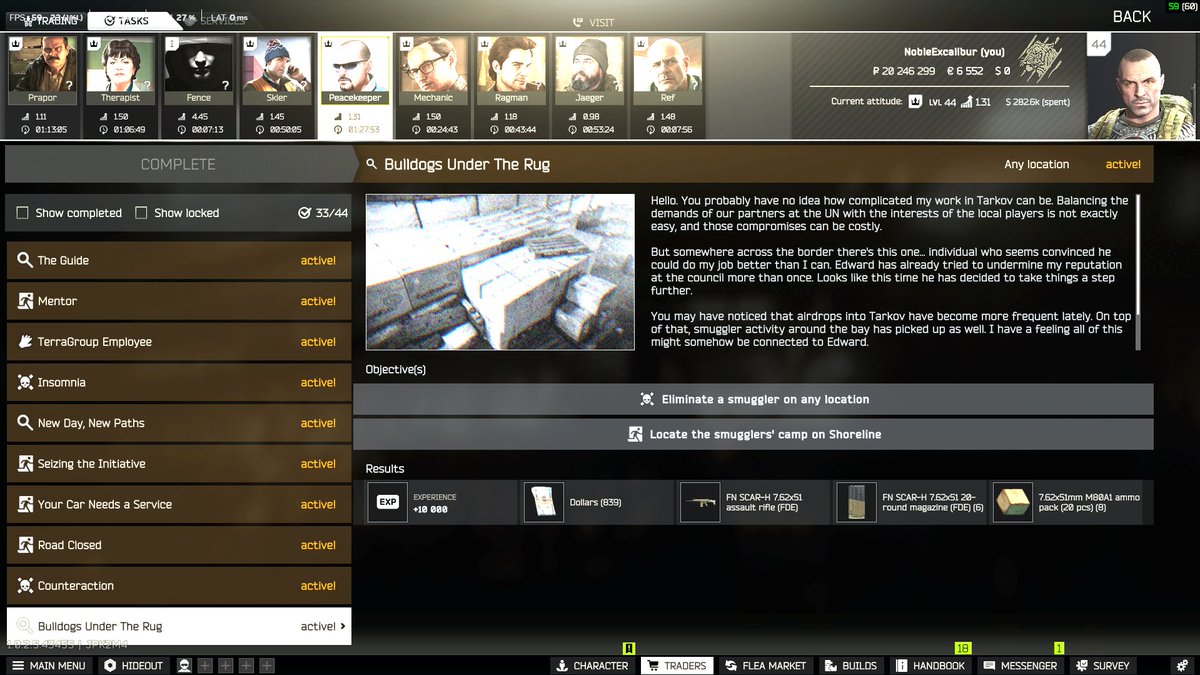This screenshot has height=675, width=1200.
Task: Select Peacekeeper's trader portrait
Action: (x=355, y=67)
